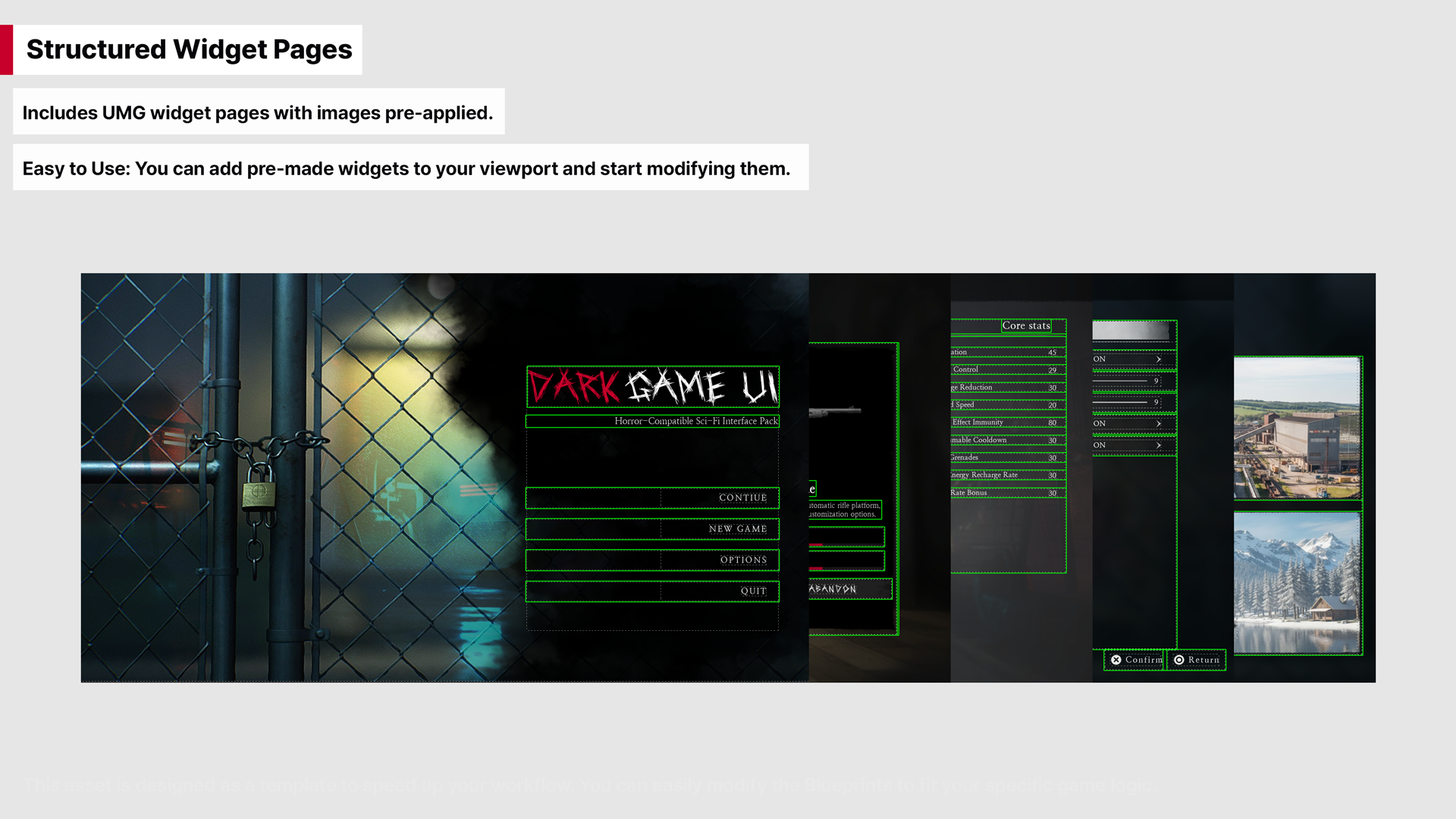Toggle the last ON setting label
Screen dimensions: 1456x819
tap(1100, 445)
